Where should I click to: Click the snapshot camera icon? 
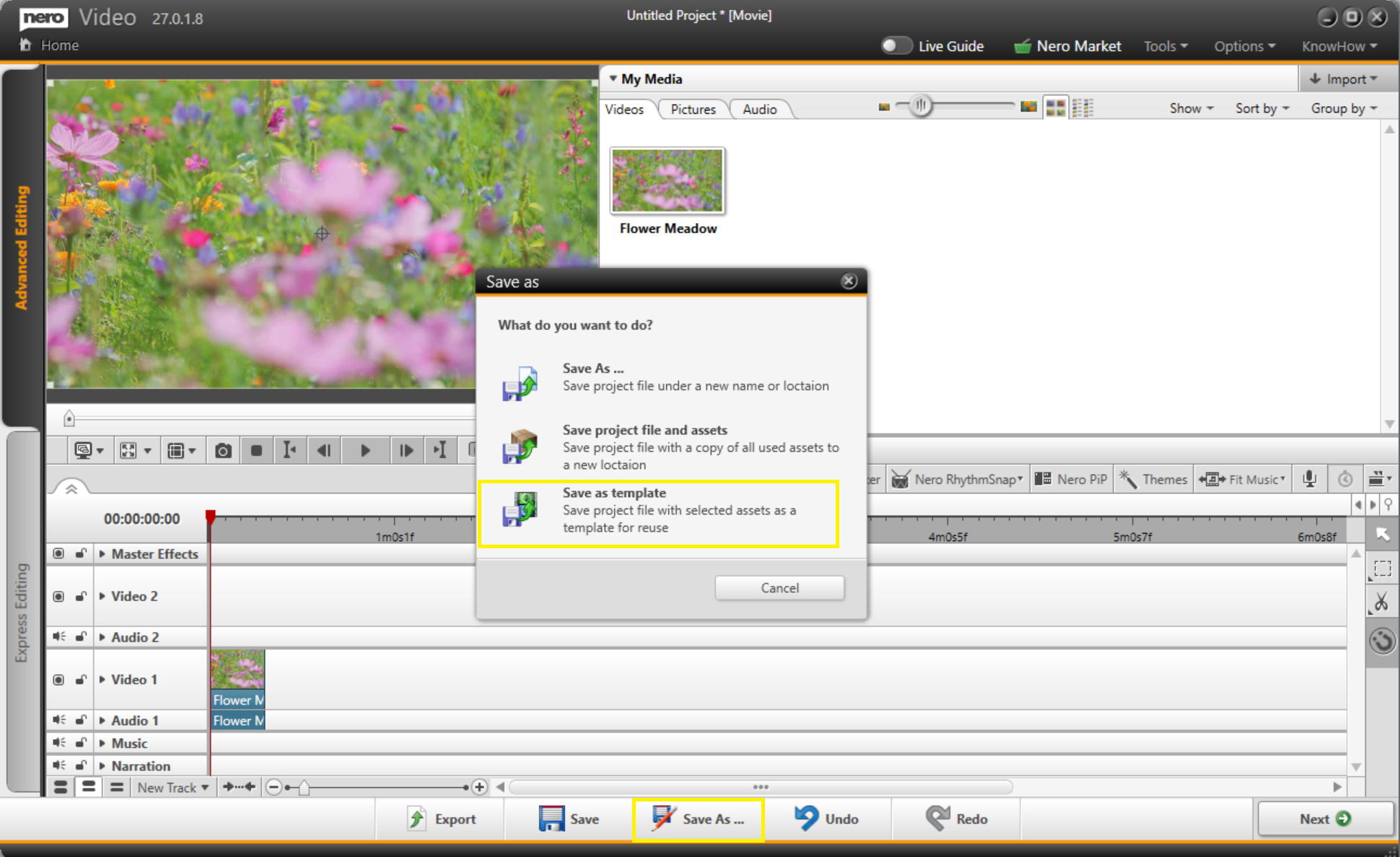coord(223,451)
